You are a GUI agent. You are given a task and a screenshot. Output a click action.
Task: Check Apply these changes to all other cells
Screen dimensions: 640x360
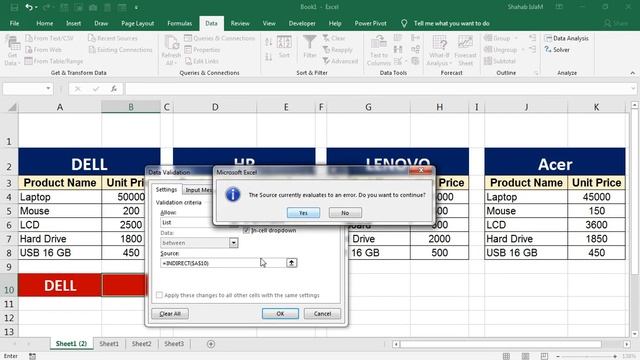click(x=159, y=295)
